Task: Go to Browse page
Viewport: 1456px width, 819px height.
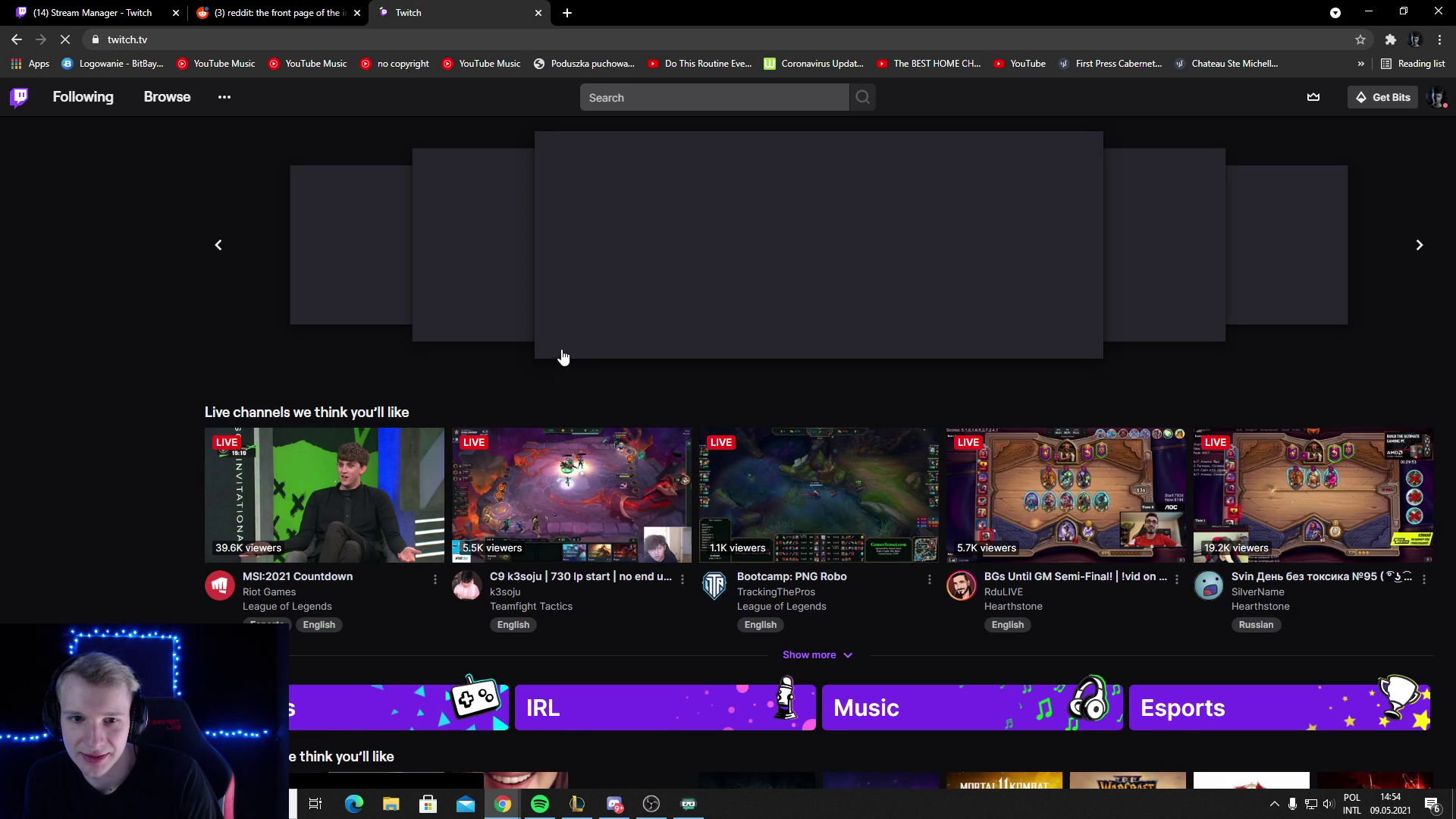Action: click(x=167, y=97)
